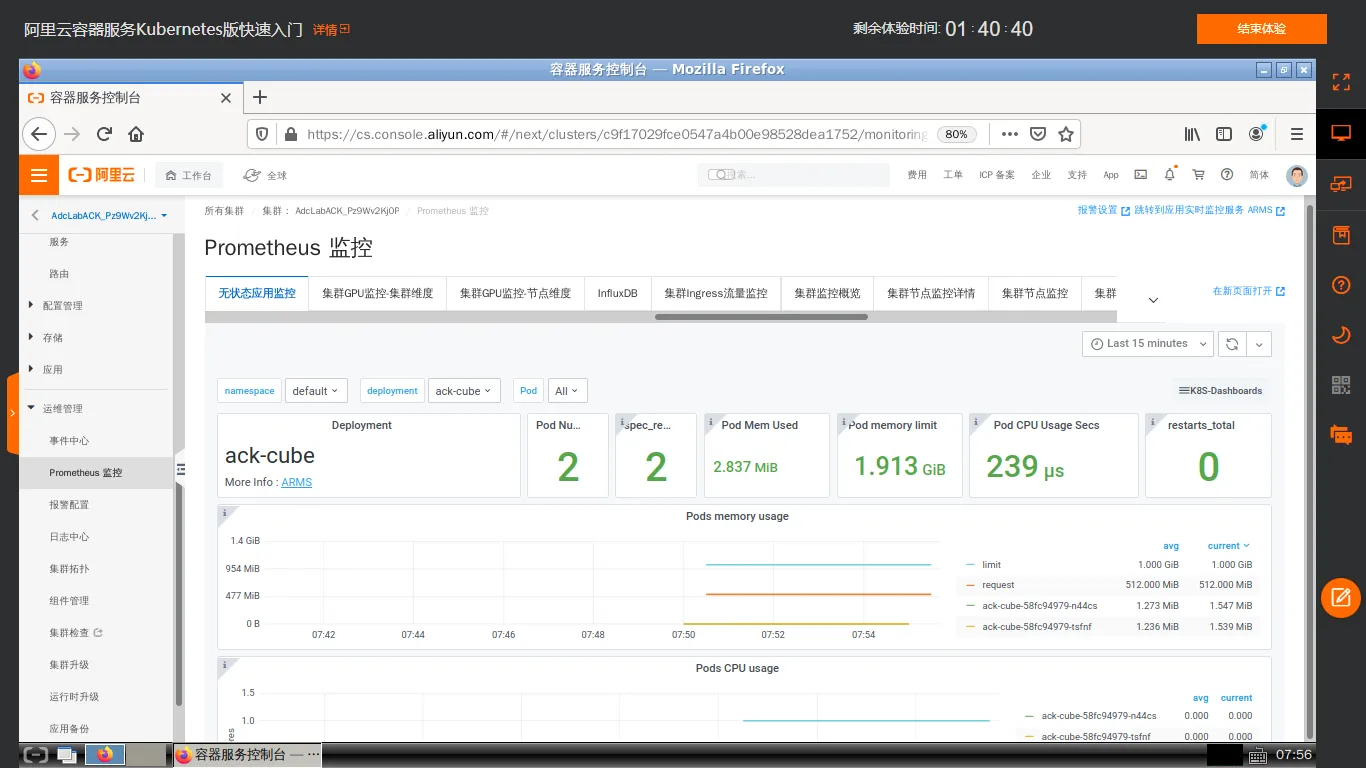Switch to 集群Ingress流量监控 tab
The image size is (1366, 768).
tap(715, 293)
